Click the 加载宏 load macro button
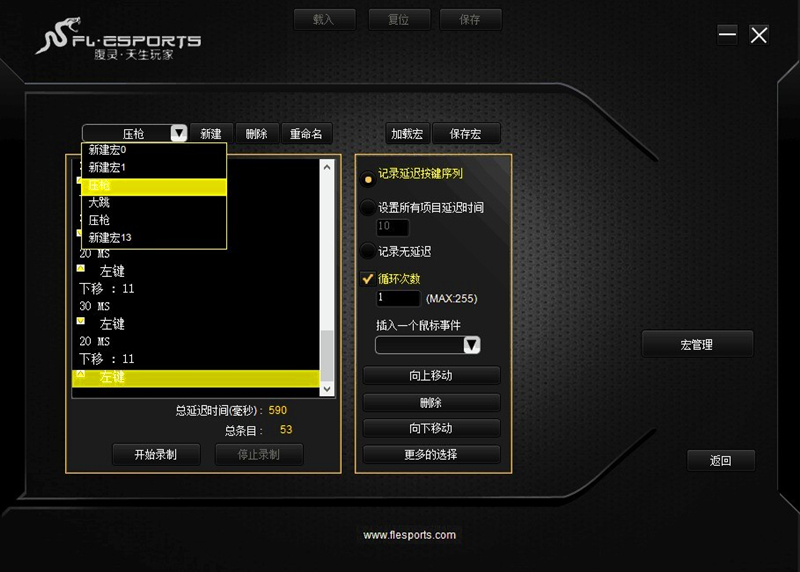Screen dimensions: 800x572 point(407,134)
